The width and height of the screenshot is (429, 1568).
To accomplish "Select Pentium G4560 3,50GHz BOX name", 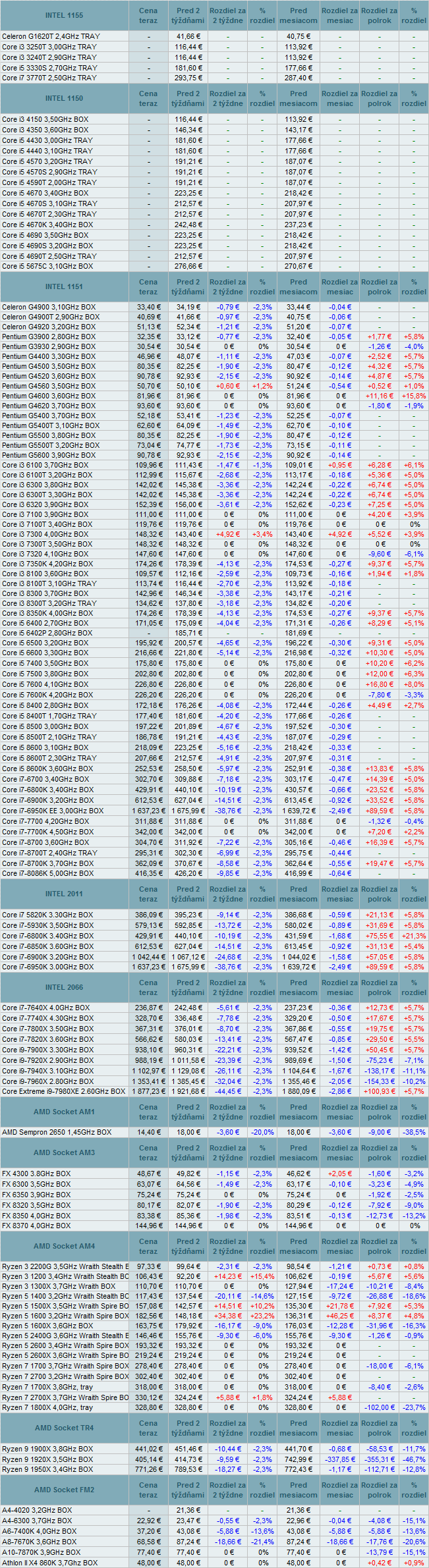I will coord(49,386).
